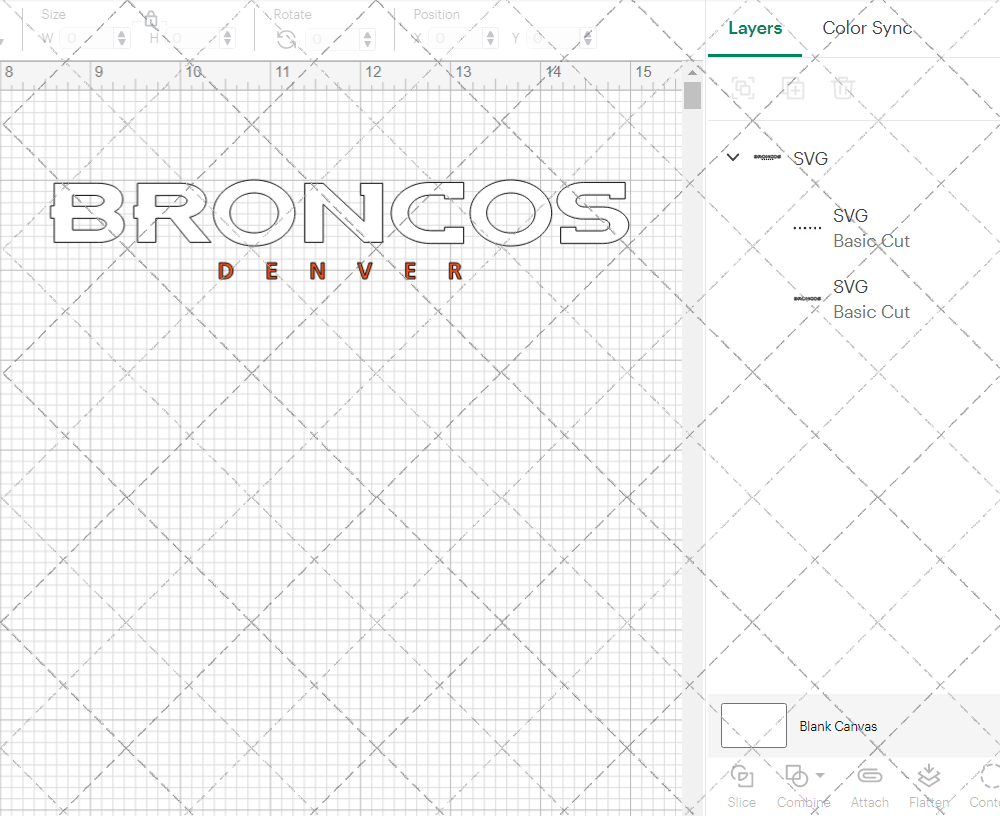The width and height of the screenshot is (1000, 816).
Task: Click the Rotate angle input field
Action: point(334,39)
